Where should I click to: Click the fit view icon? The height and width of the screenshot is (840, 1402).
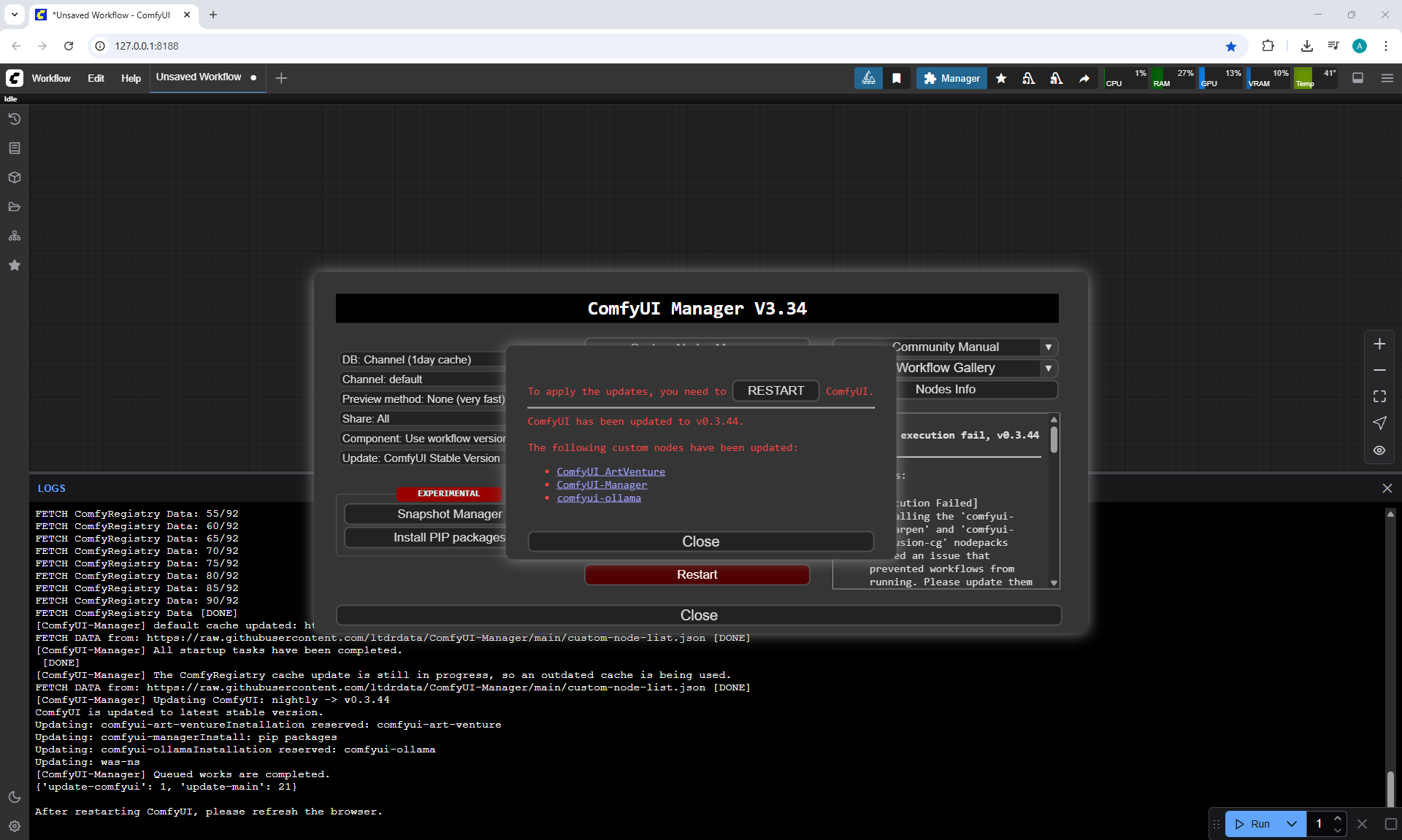point(1379,396)
